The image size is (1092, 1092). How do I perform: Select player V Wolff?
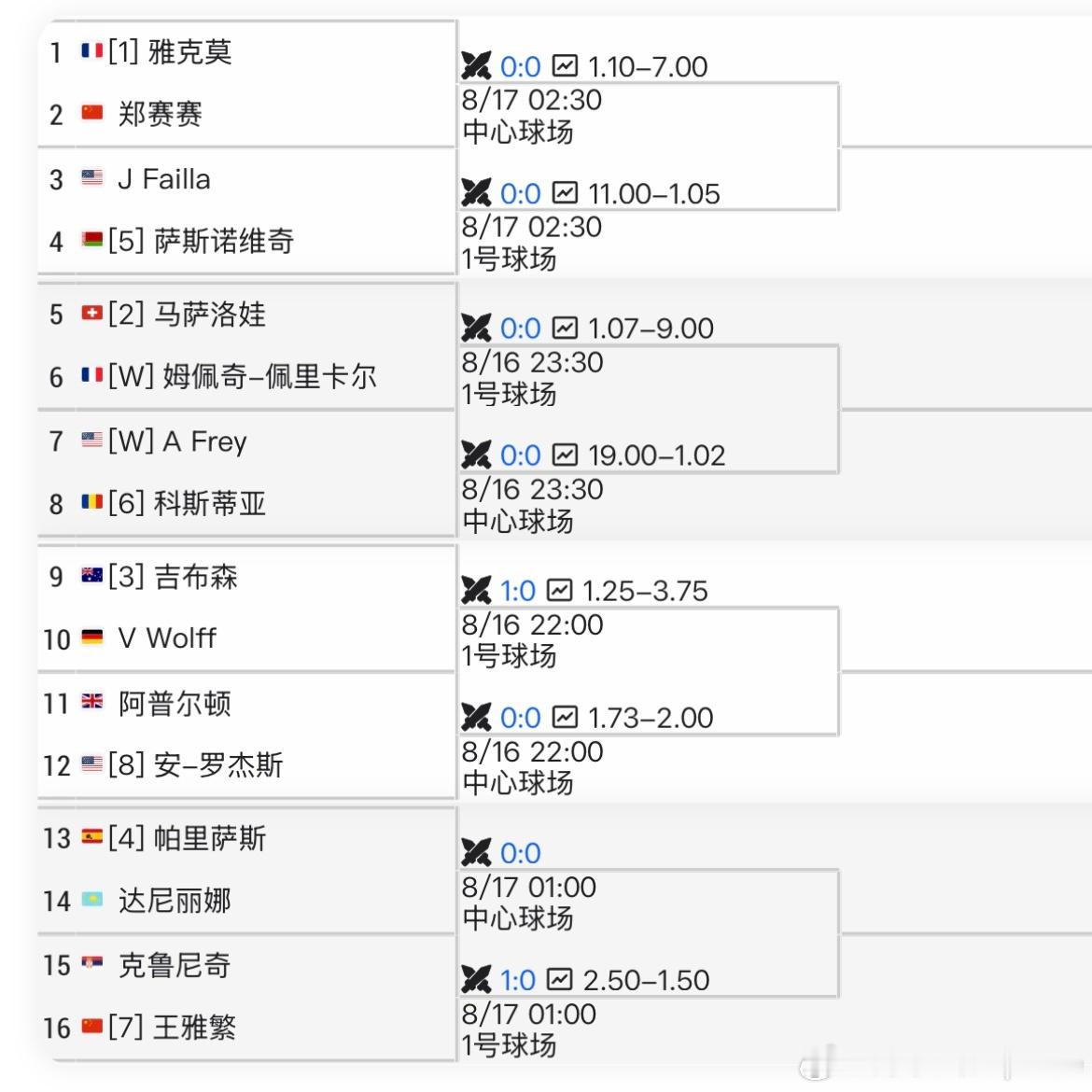(x=167, y=637)
